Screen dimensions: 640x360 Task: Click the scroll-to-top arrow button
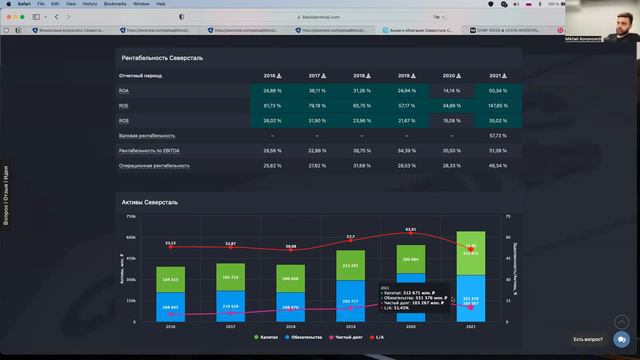pos(622,322)
